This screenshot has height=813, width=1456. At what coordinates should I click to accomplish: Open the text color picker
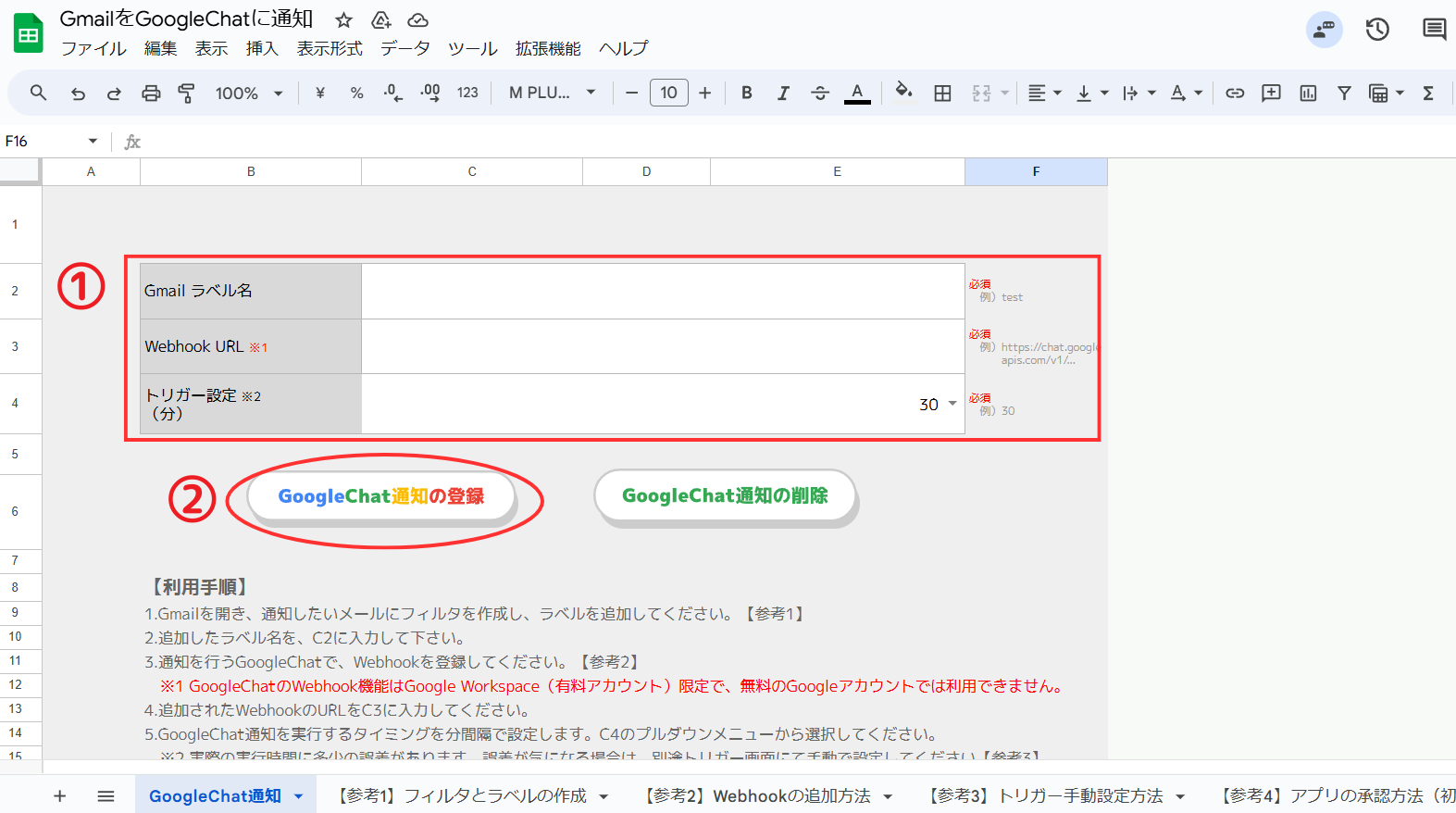tap(857, 93)
